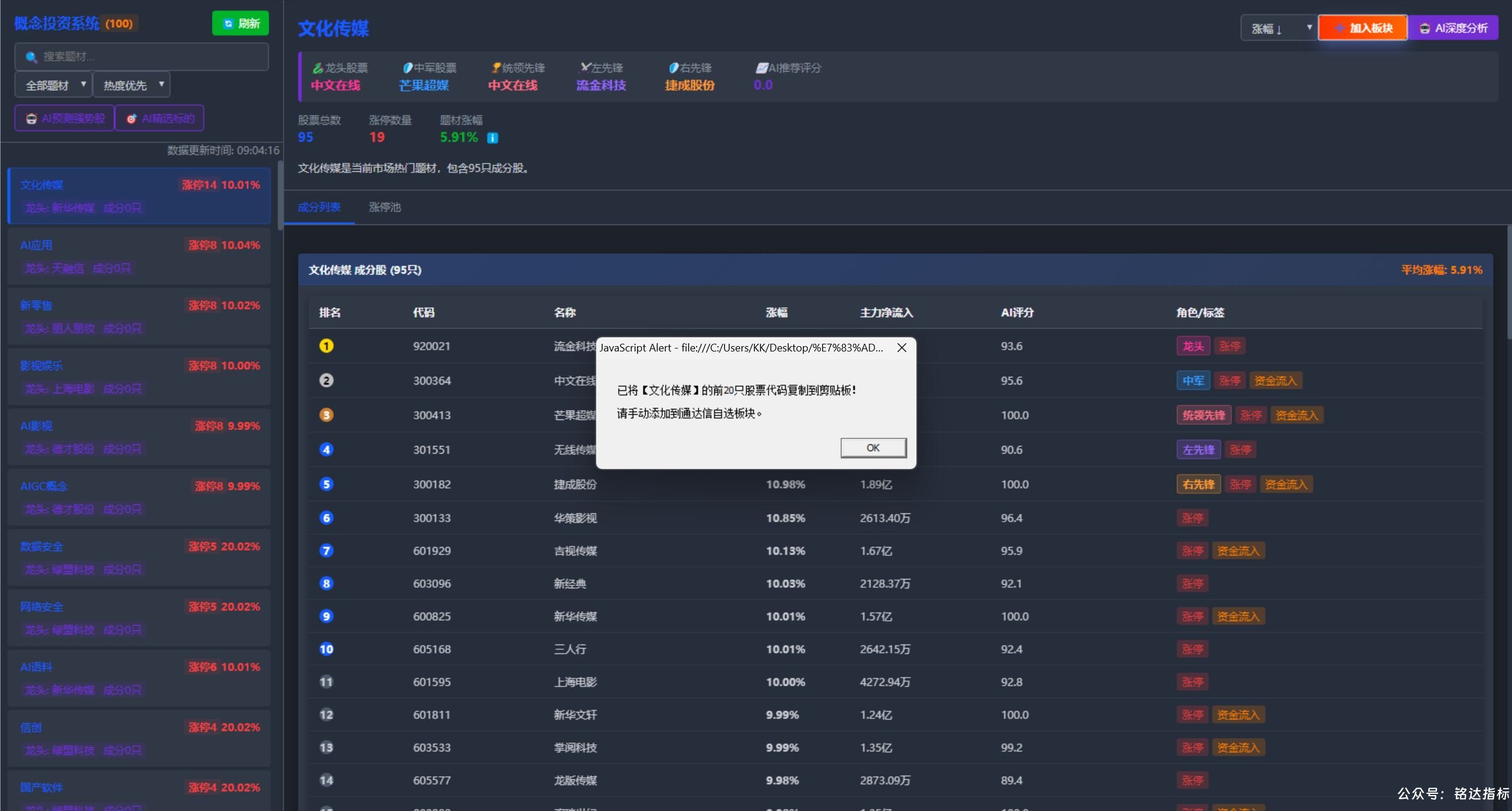The image size is (1512, 811).
Task: Click the 龙头 tag on row 920021
Action: (1193, 346)
